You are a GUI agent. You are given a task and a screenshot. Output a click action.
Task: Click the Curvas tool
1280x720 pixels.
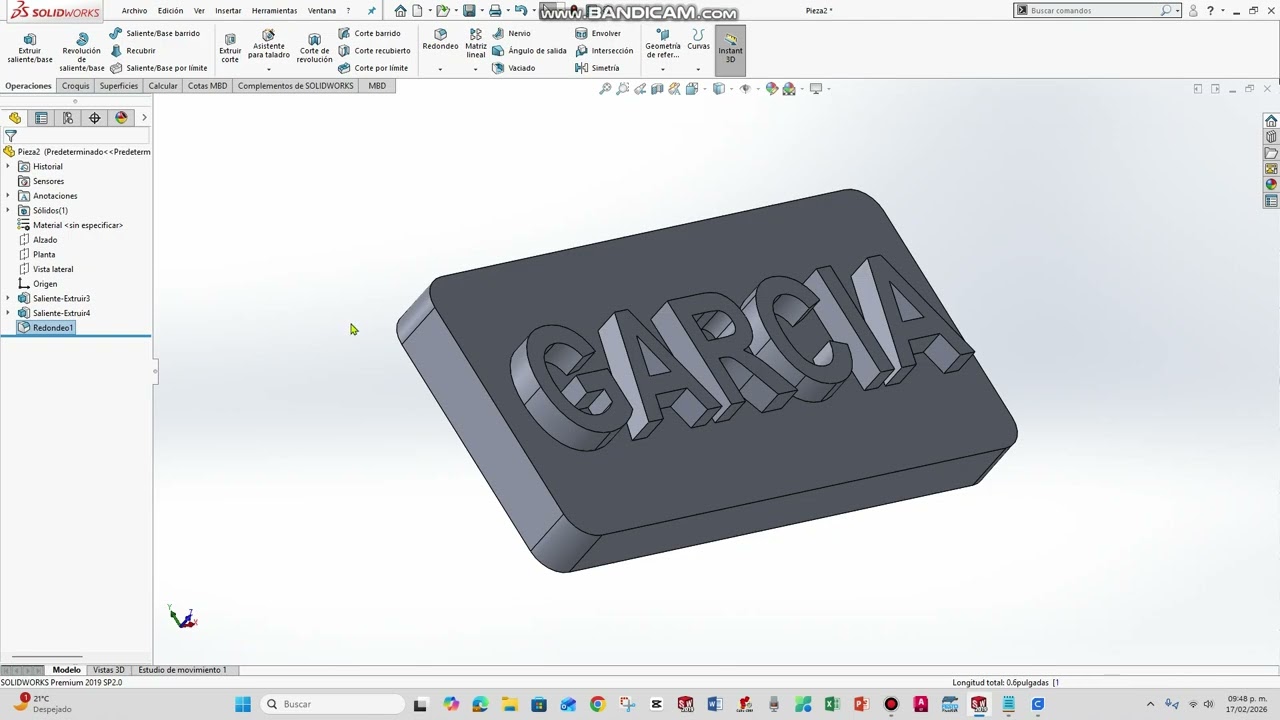click(x=698, y=39)
